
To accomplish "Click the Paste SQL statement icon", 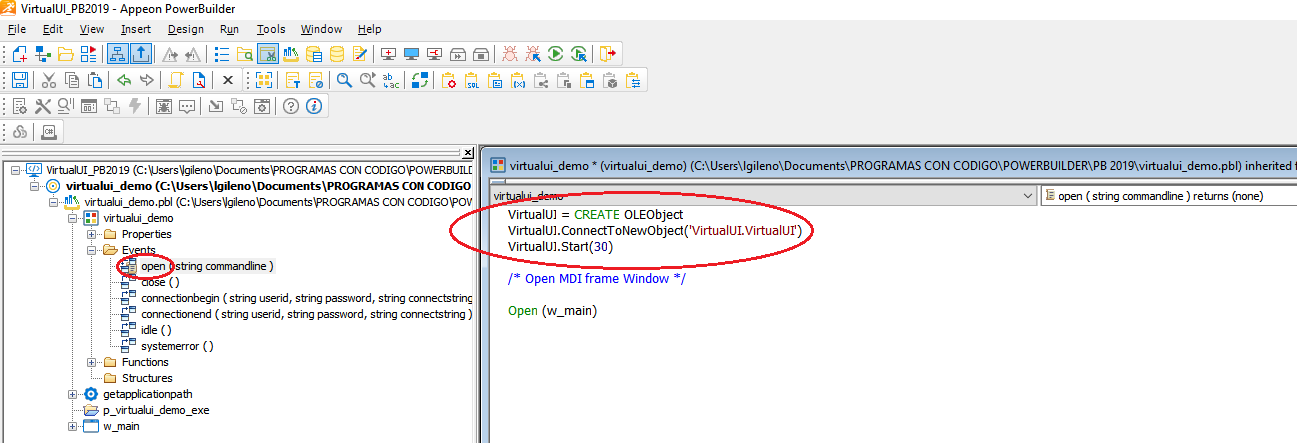I will 472,80.
